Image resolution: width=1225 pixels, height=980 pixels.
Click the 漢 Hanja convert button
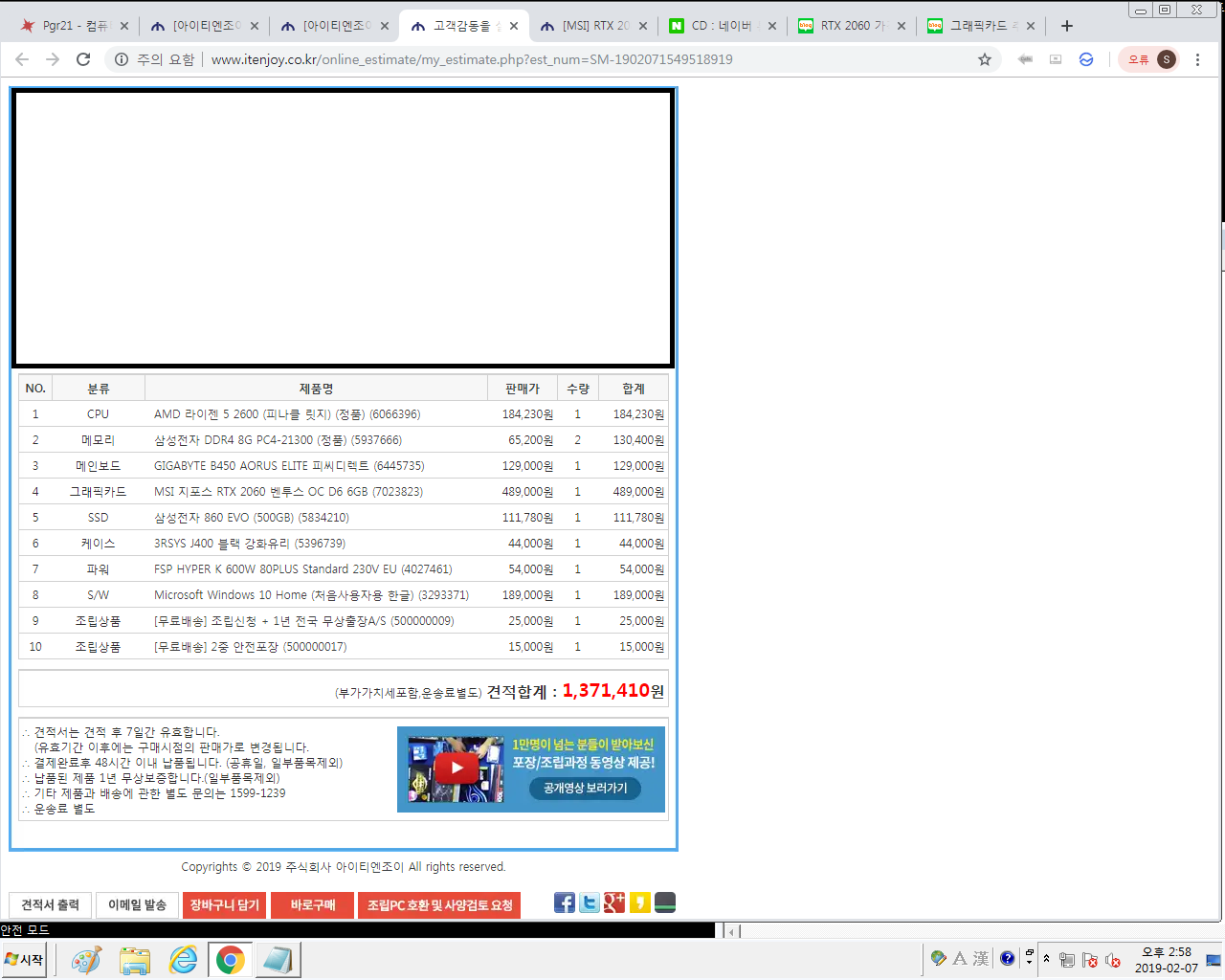pos(981,958)
